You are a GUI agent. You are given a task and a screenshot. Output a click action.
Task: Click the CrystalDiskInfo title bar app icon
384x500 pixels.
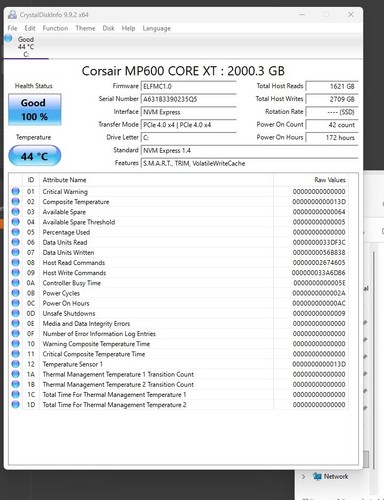[x=12, y=14]
